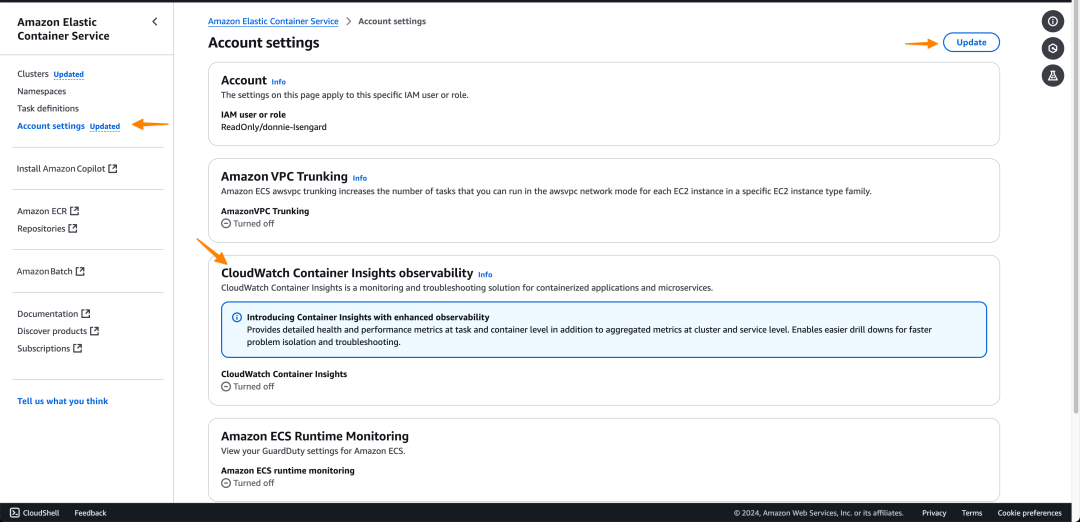Click the Updated badge beside Account settings

click(x=105, y=127)
